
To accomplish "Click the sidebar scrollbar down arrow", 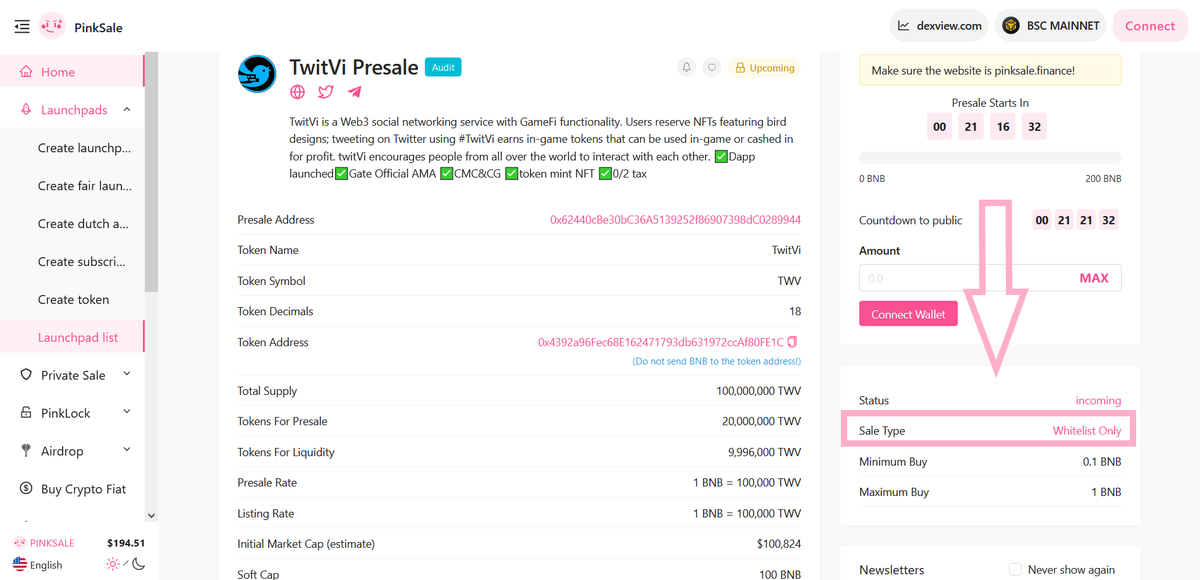I will 151,515.
